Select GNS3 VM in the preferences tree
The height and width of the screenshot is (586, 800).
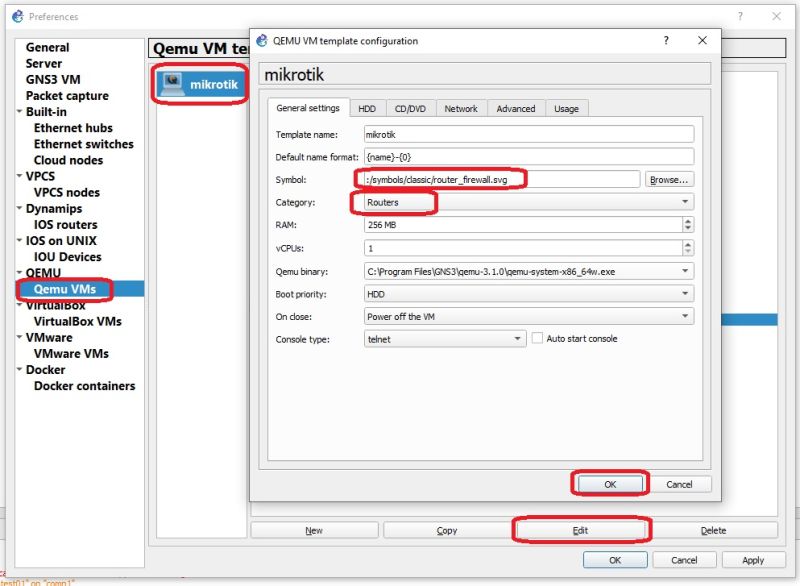click(x=53, y=79)
